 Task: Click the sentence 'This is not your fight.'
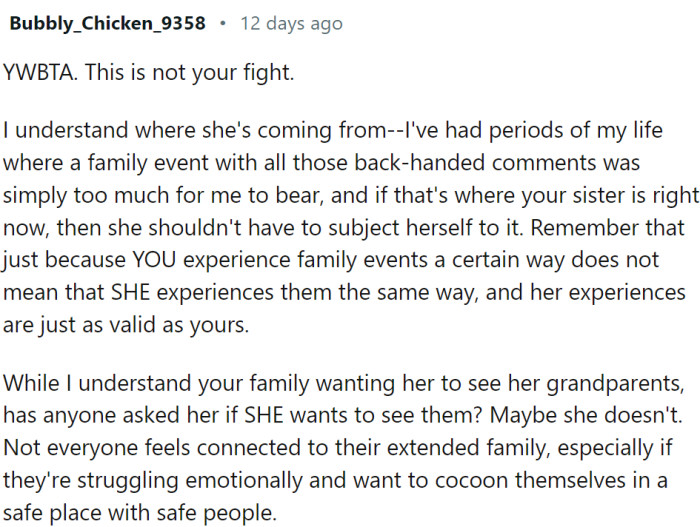tap(189, 72)
